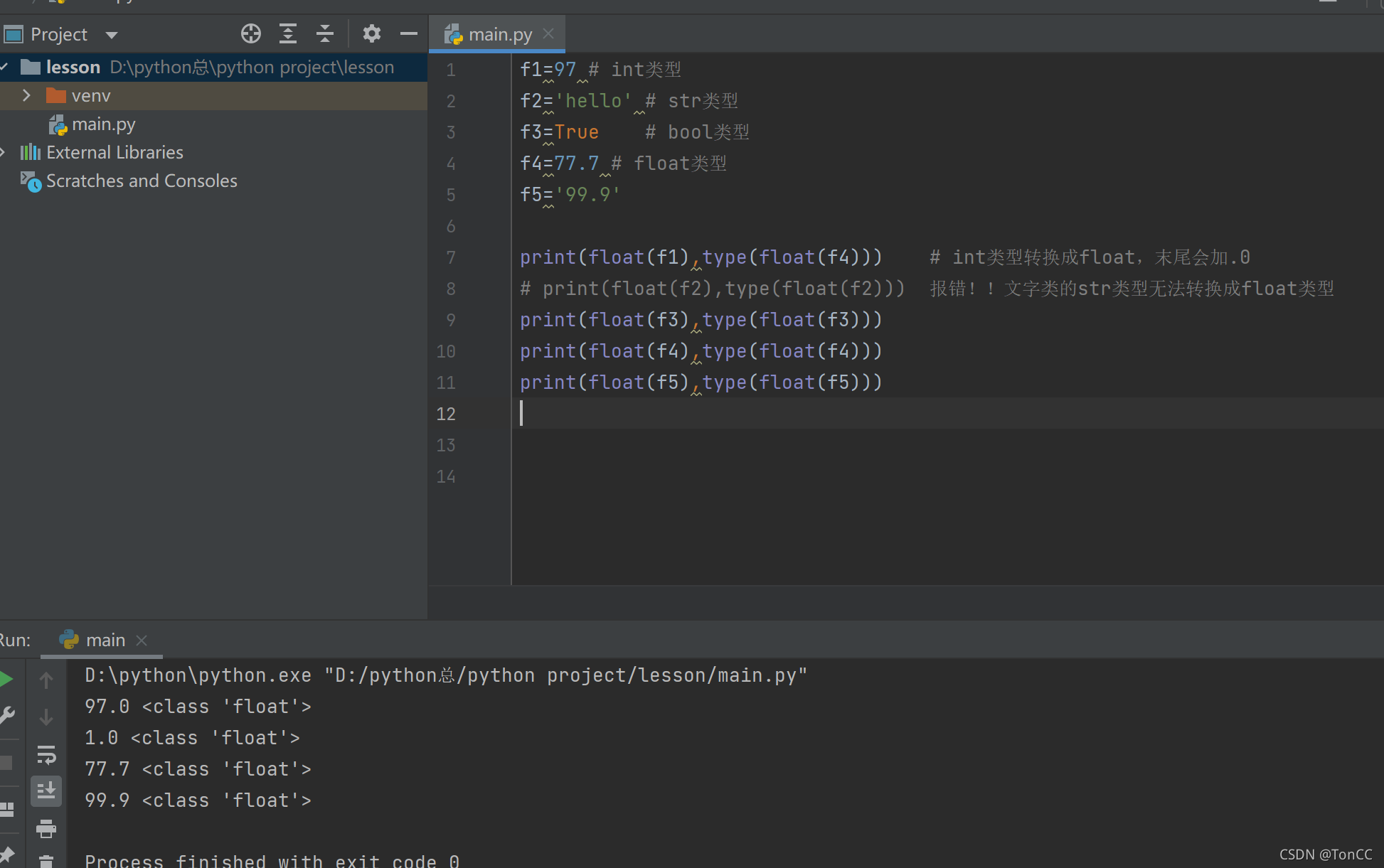Collapse the lesson project root
The image size is (1384, 868).
click(5, 67)
